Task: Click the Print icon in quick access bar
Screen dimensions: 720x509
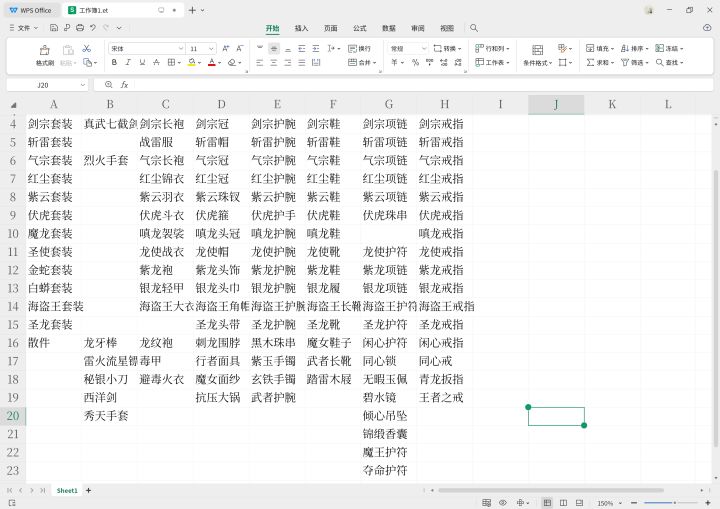Action: (80, 28)
